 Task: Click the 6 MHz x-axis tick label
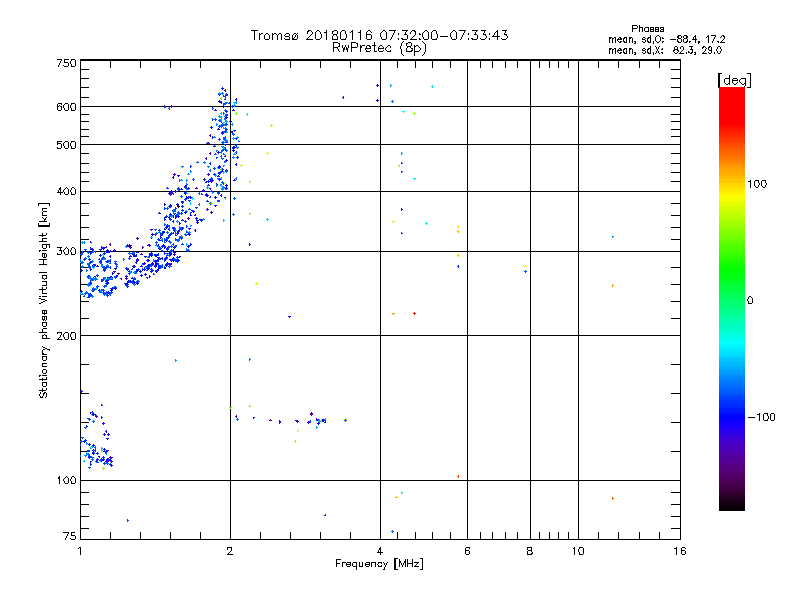coord(467,551)
